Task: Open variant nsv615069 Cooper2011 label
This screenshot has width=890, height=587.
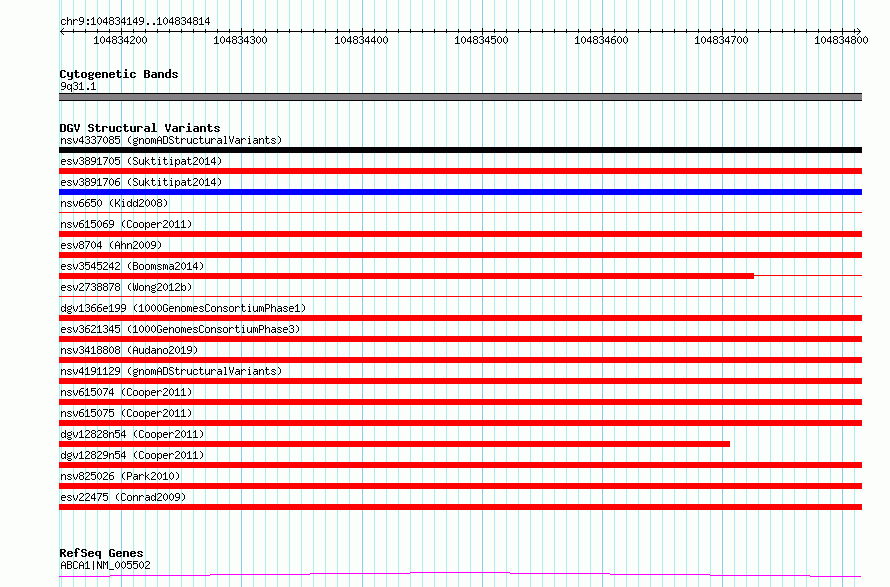Action: point(126,224)
